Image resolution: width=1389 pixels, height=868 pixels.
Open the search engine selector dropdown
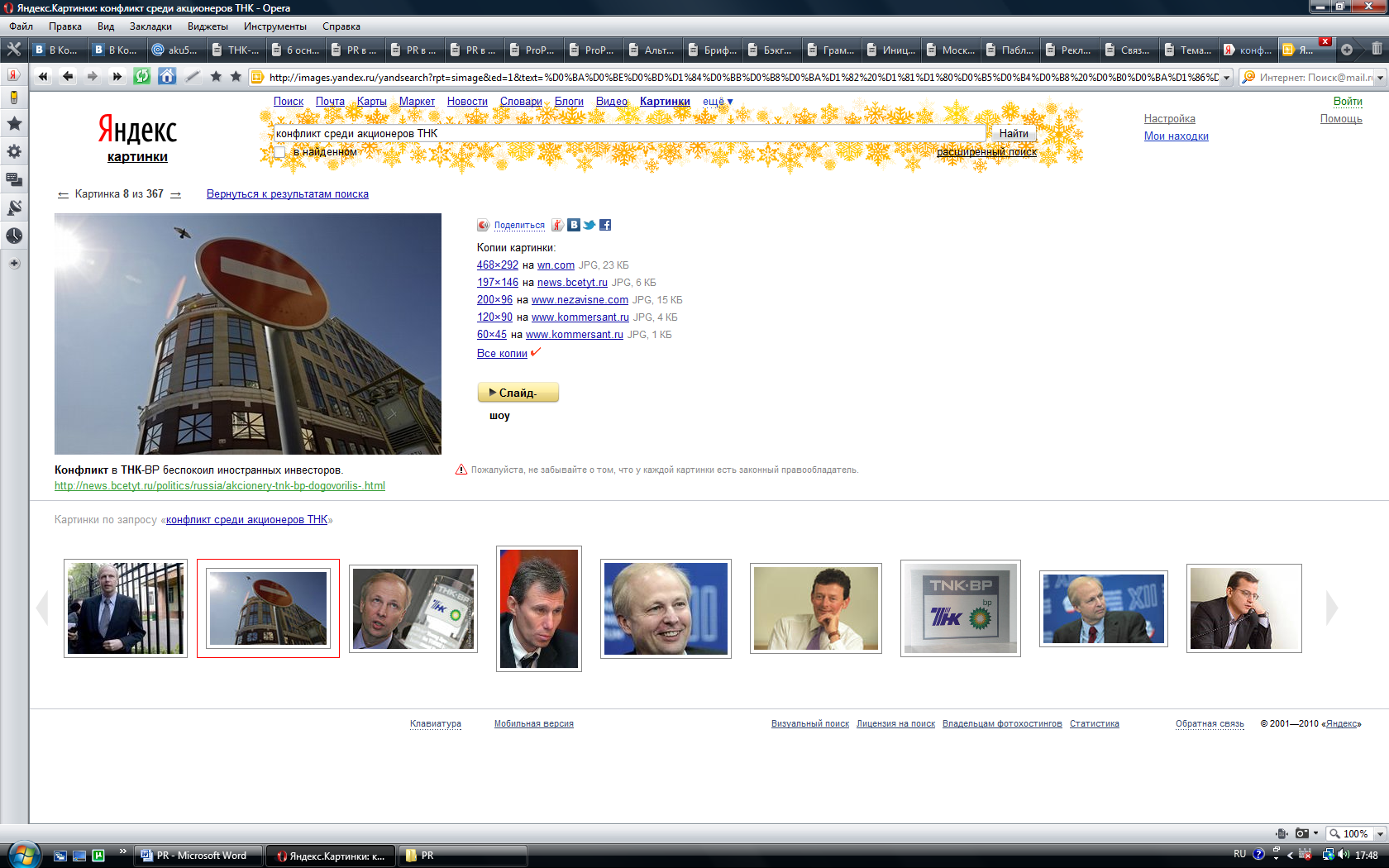[1380, 77]
